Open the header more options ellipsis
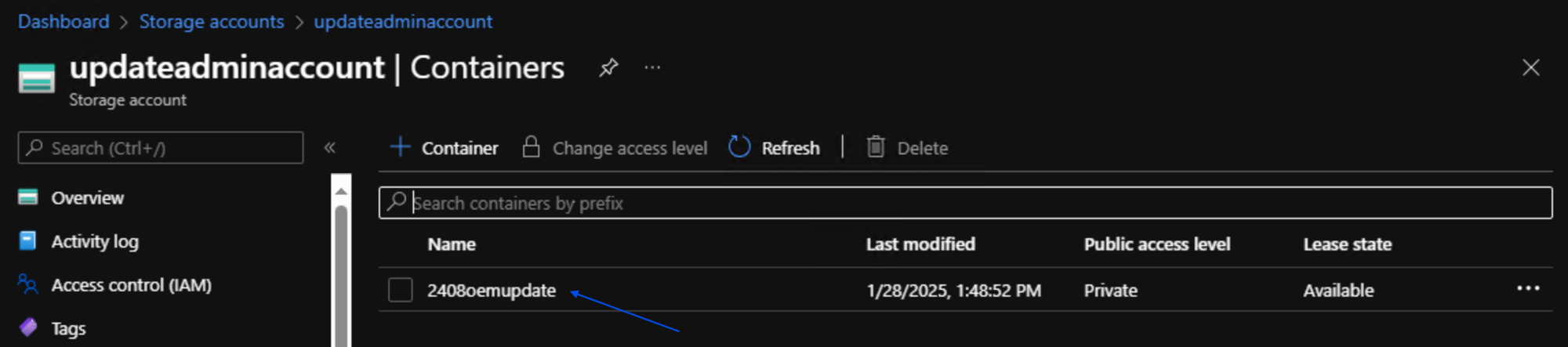The image size is (1568, 347). click(x=652, y=68)
